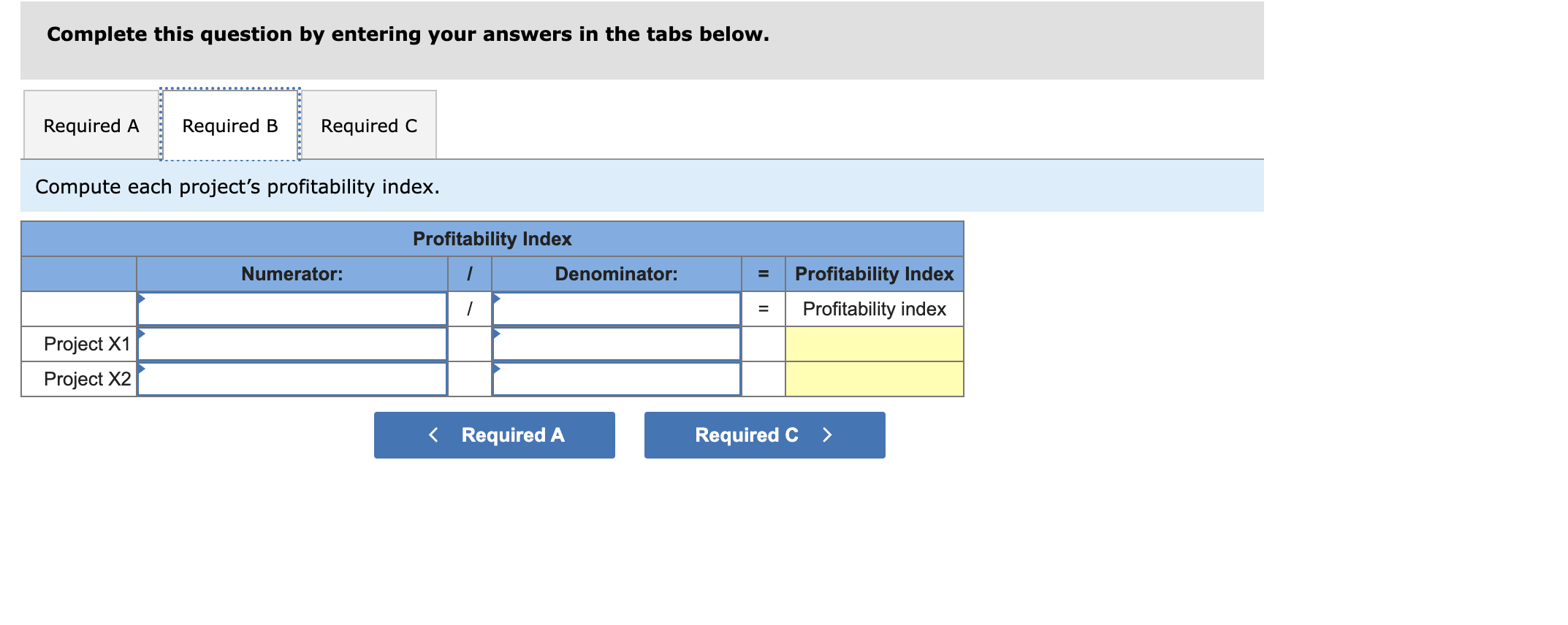Click the Required C navigation button
The width and height of the screenshot is (1568, 625).
click(764, 434)
